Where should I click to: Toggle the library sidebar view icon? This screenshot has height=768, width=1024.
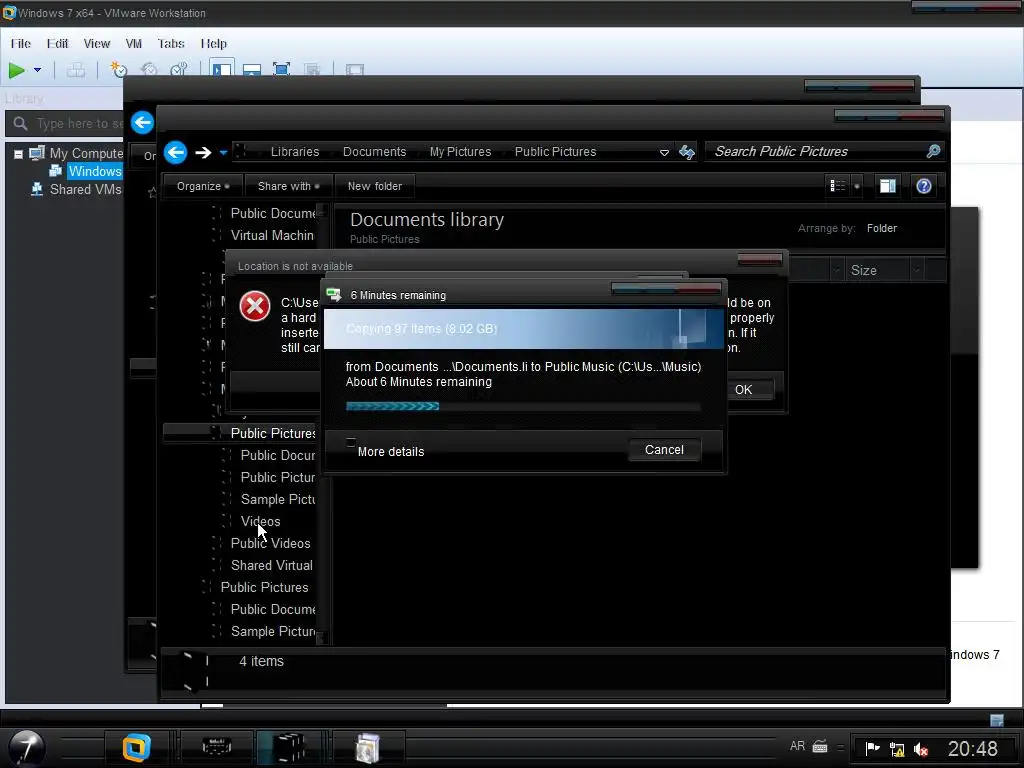tap(222, 69)
